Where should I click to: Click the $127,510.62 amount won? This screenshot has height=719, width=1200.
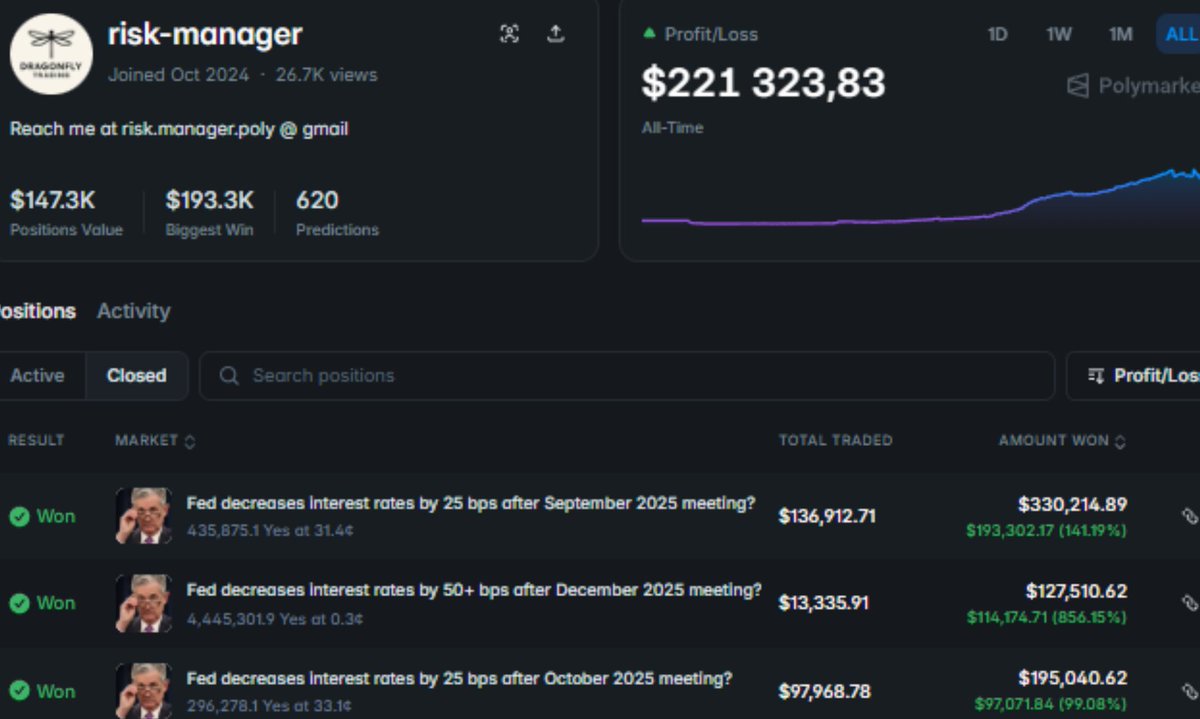[x=1076, y=592]
